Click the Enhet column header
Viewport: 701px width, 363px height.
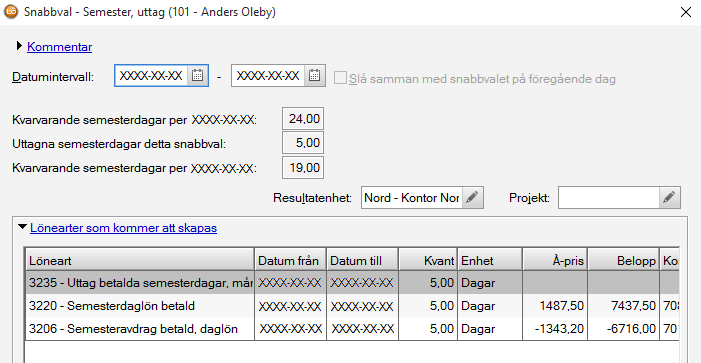490,260
